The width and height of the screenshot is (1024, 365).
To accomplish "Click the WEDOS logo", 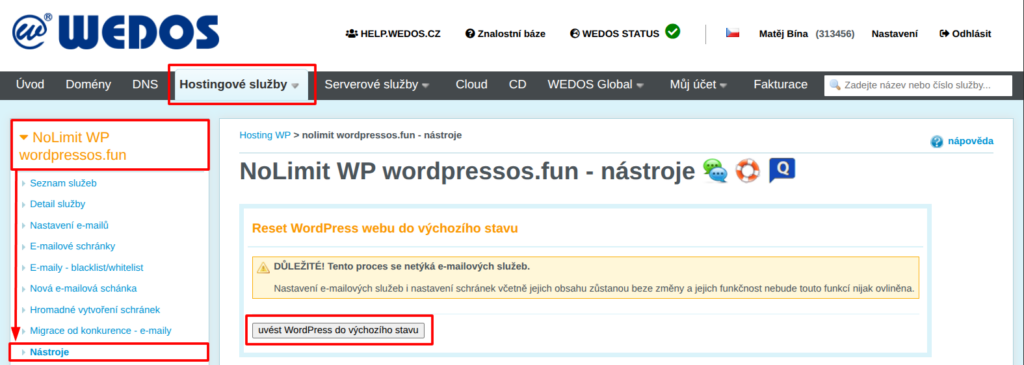I will (x=116, y=31).
